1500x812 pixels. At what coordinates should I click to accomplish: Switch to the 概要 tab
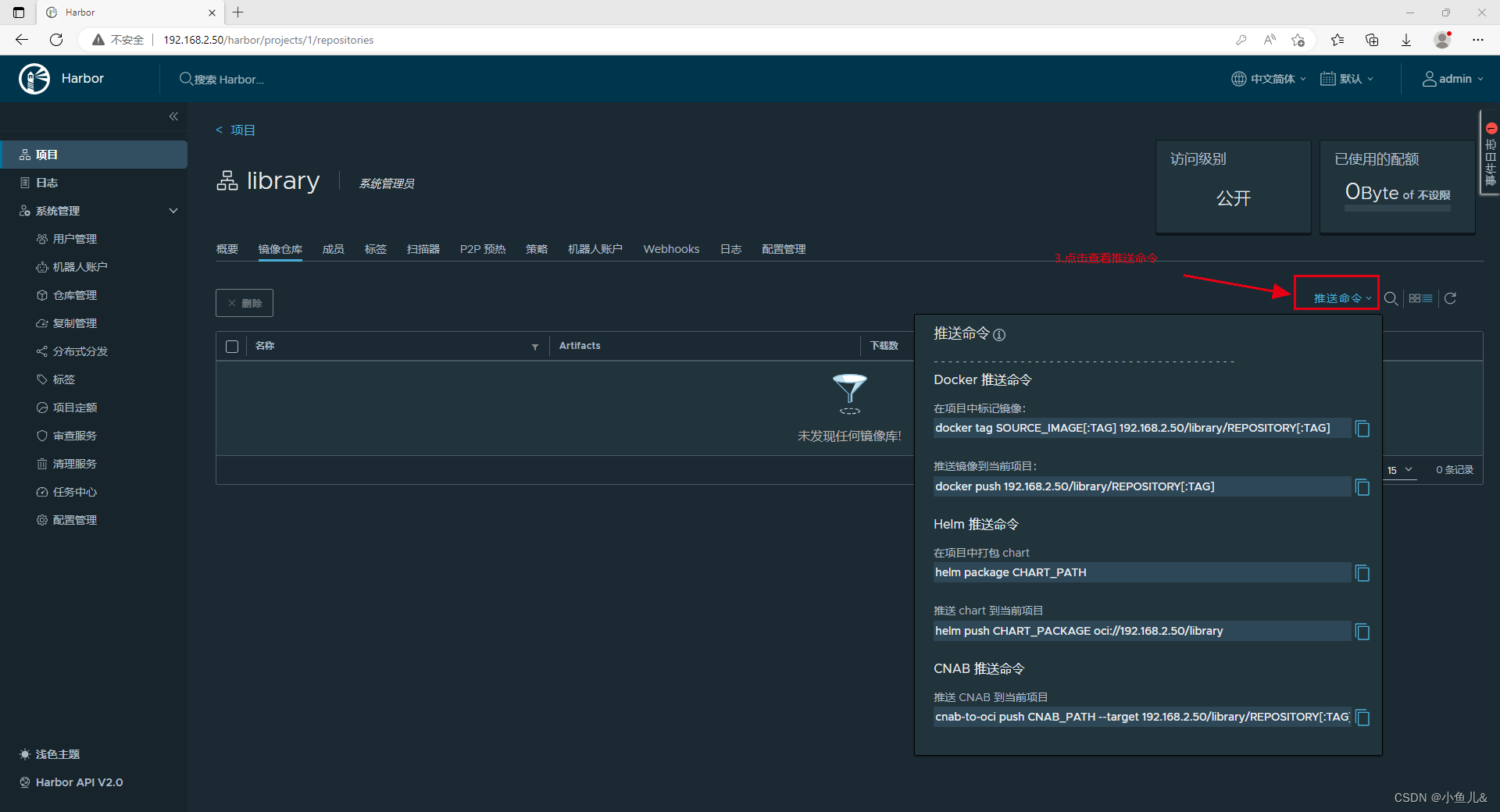tap(227, 249)
